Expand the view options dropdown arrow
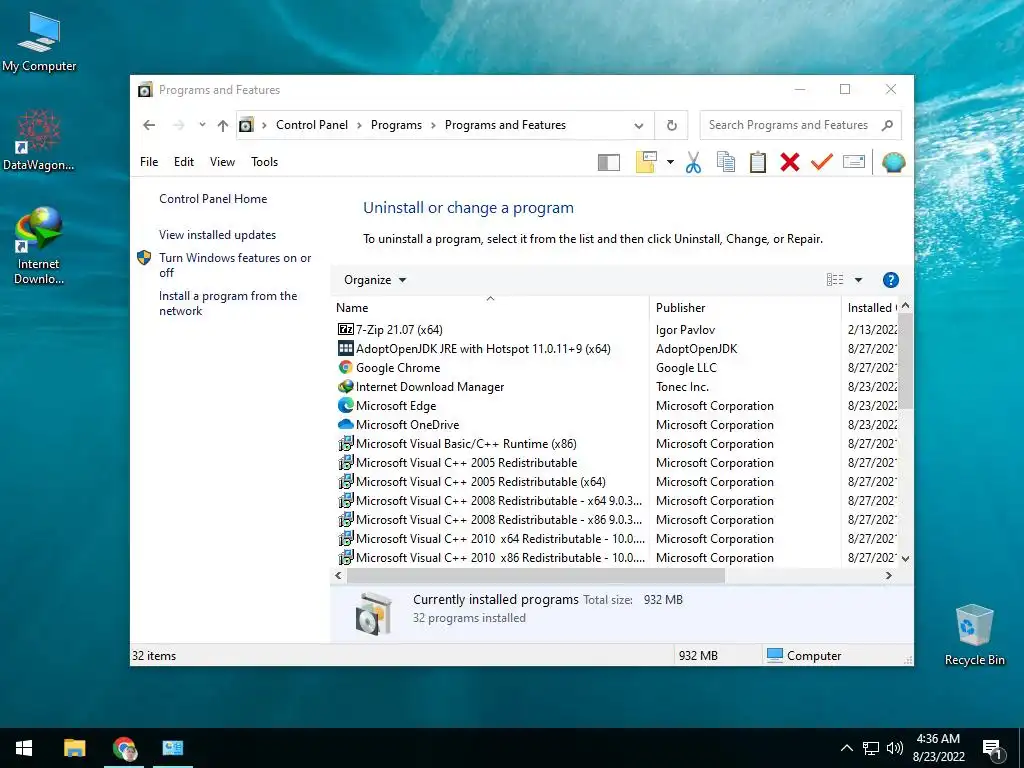1024x768 pixels. pos(858,280)
